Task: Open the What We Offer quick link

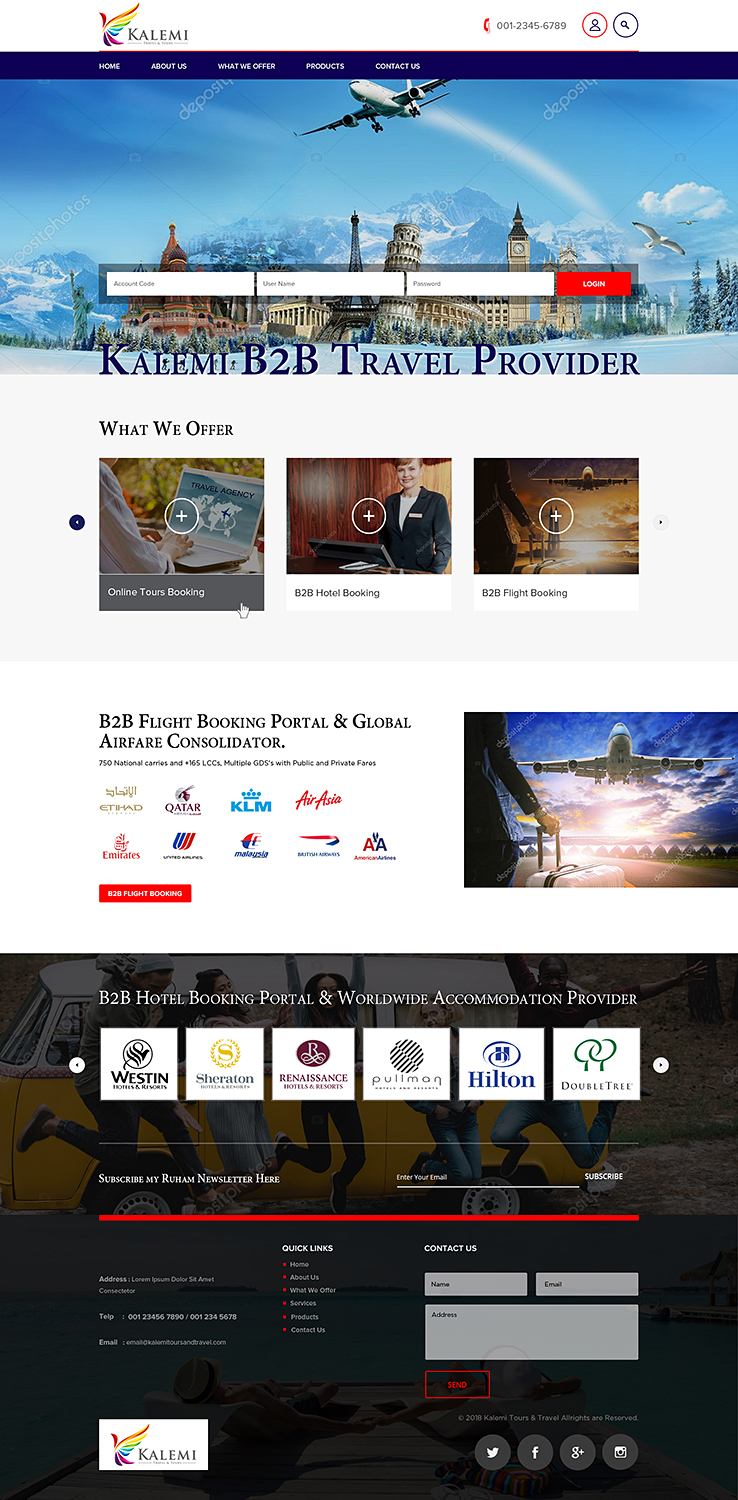Action: (313, 1290)
